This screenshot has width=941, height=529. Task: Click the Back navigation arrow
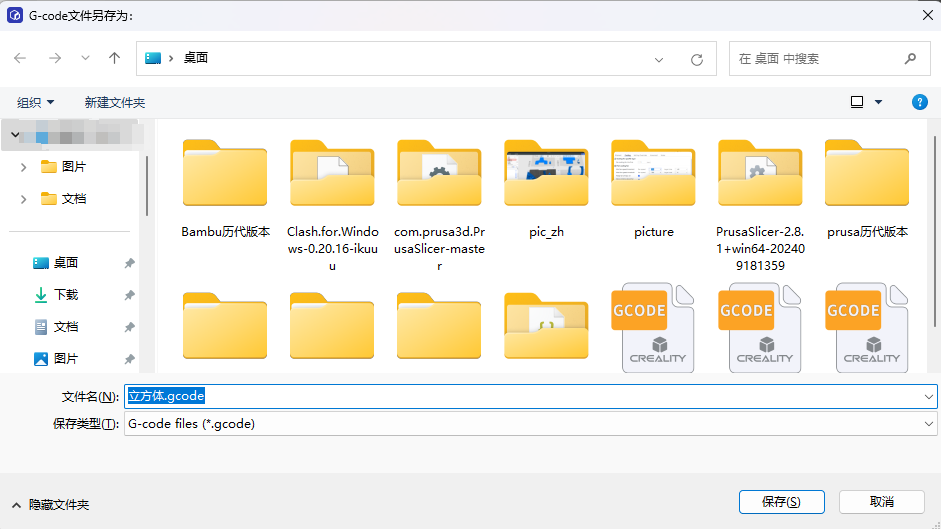(x=20, y=59)
